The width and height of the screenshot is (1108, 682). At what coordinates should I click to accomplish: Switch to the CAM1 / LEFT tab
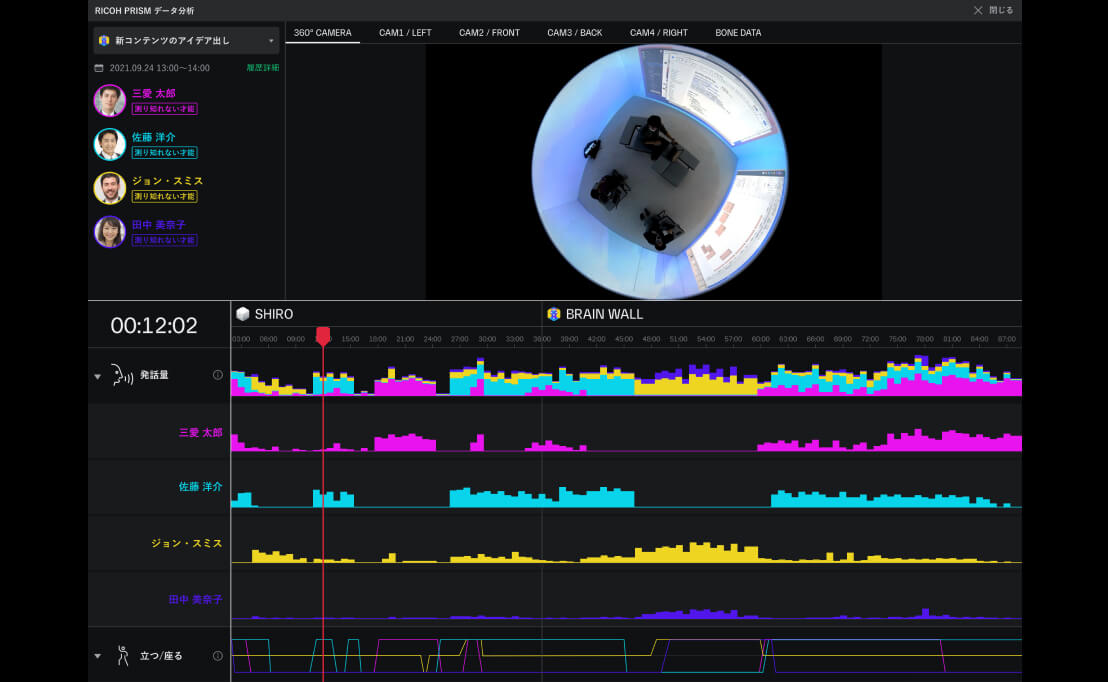click(405, 33)
